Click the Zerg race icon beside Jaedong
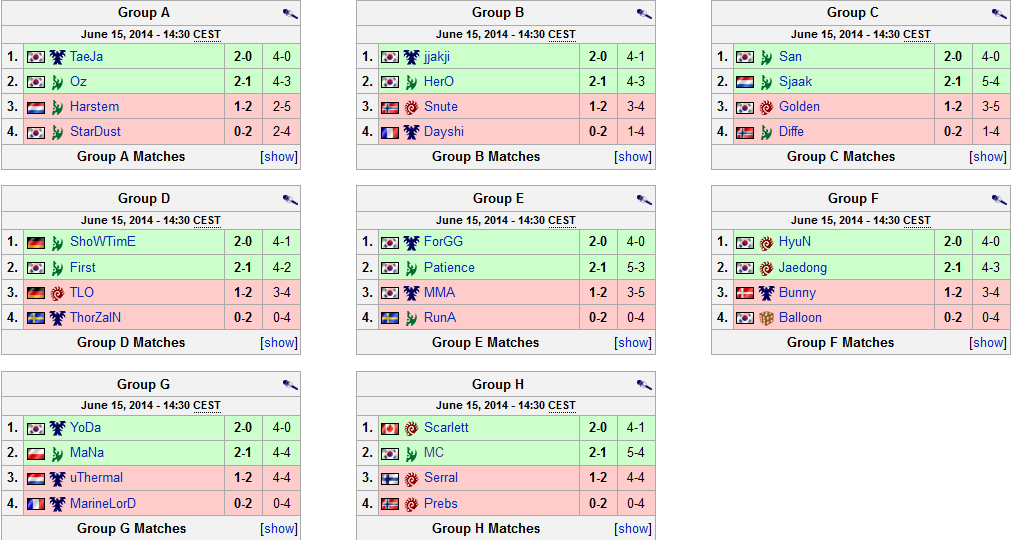Image resolution: width=1011 pixels, height=540 pixels. point(767,268)
